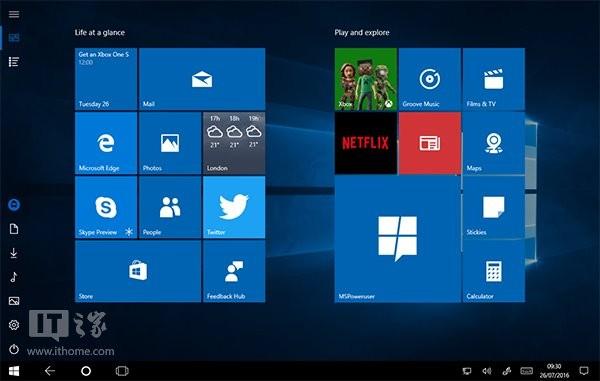
Task: Open Skype Preview tile
Action: 106,207
